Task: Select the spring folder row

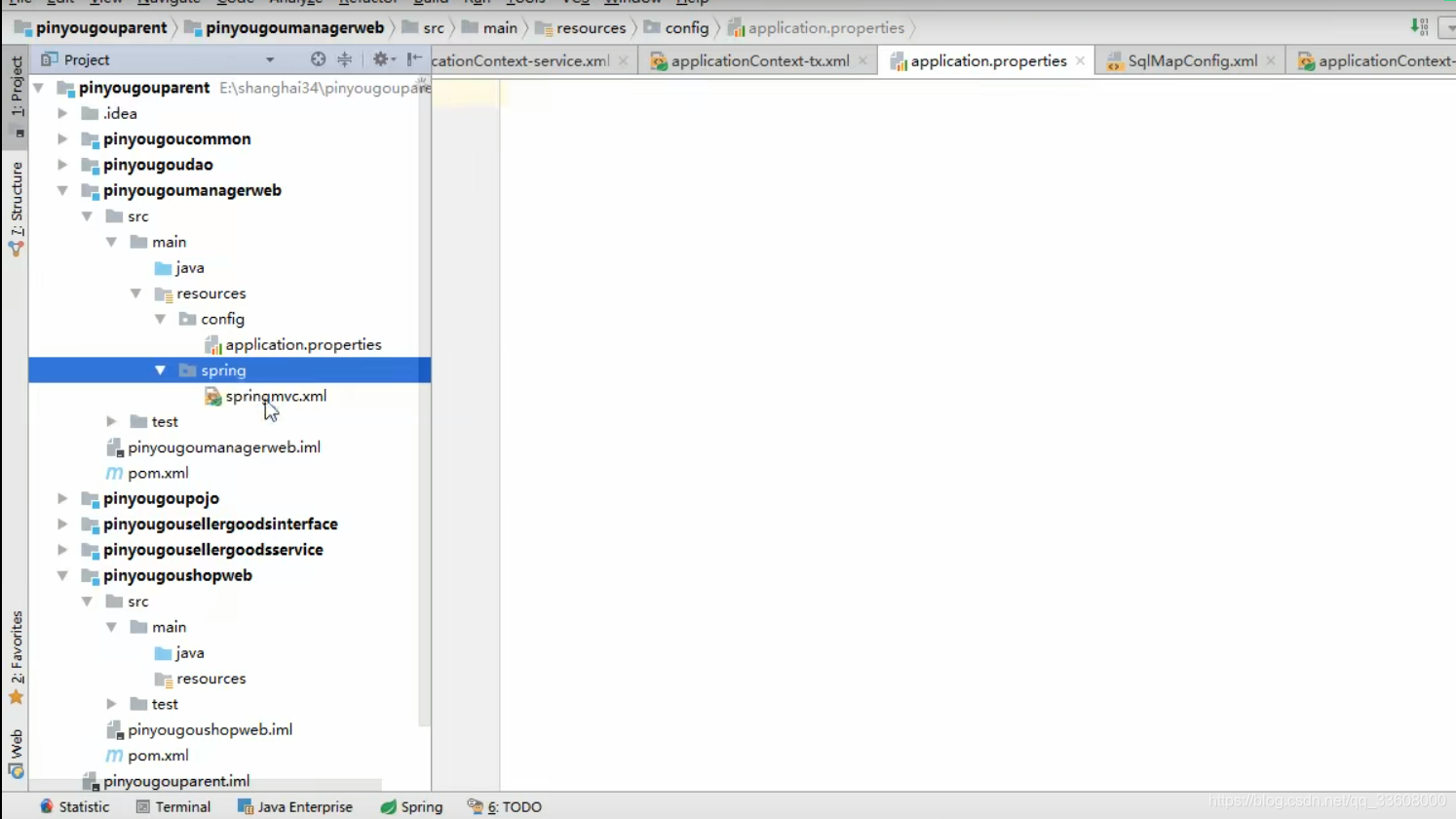Action: [230, 370]
